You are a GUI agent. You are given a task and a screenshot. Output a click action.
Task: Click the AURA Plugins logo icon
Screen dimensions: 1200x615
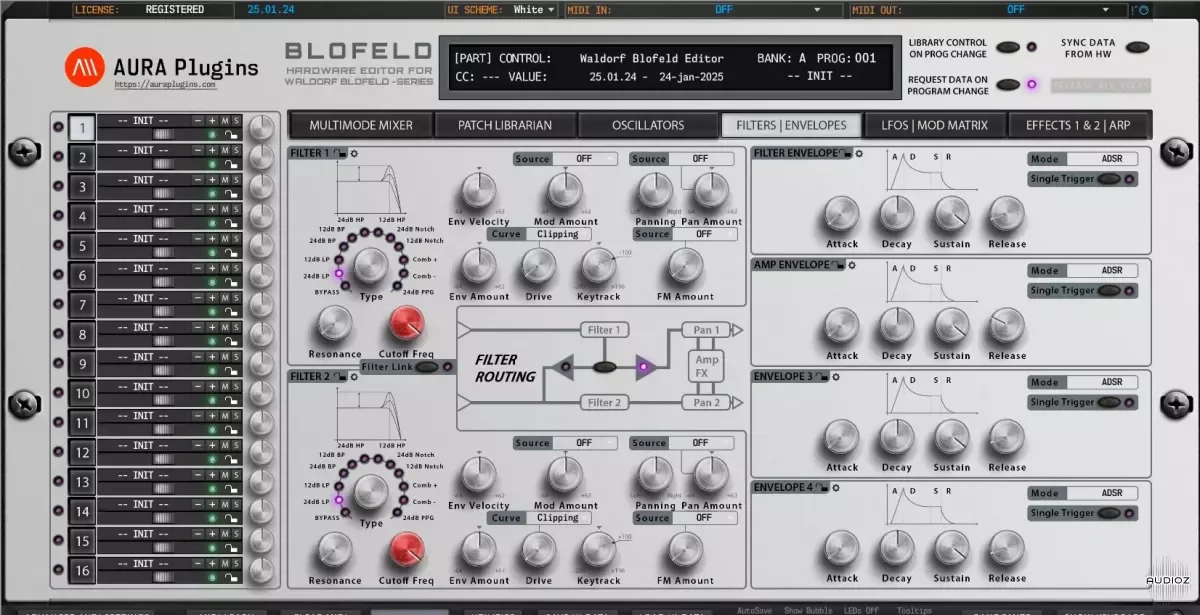[x=86, y=68]
